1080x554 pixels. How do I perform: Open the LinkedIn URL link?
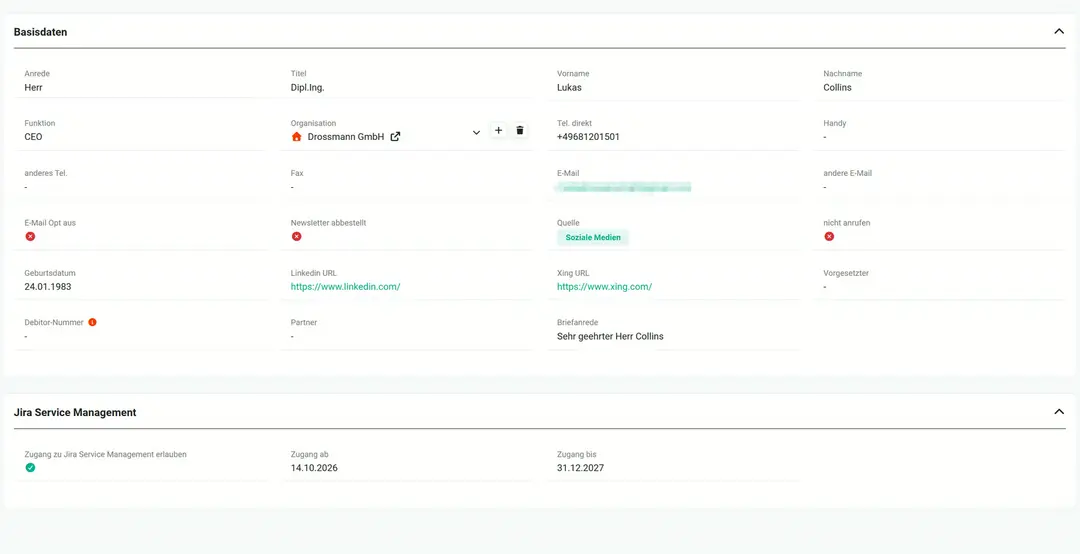pyautogui.click(x=345, y=287)
